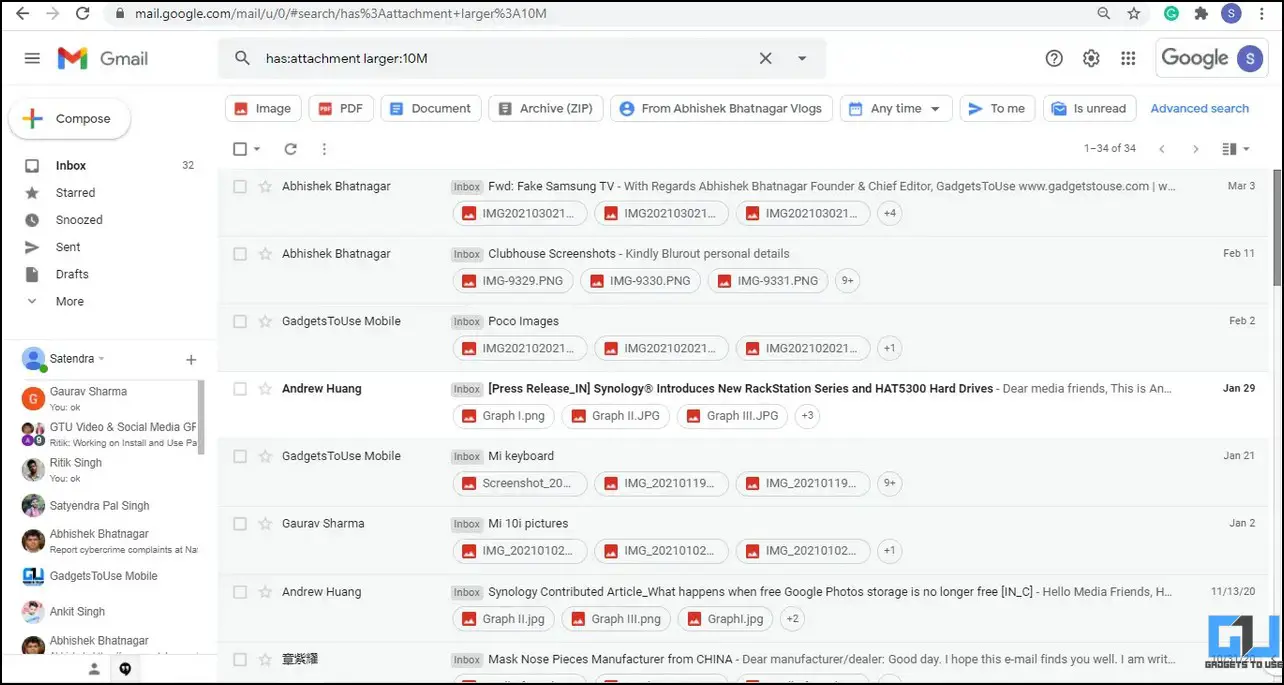Open Gmail support help icon
Image resolution: width=1284 pixels, height=685 pixels.
click(x=1054, y=59)
